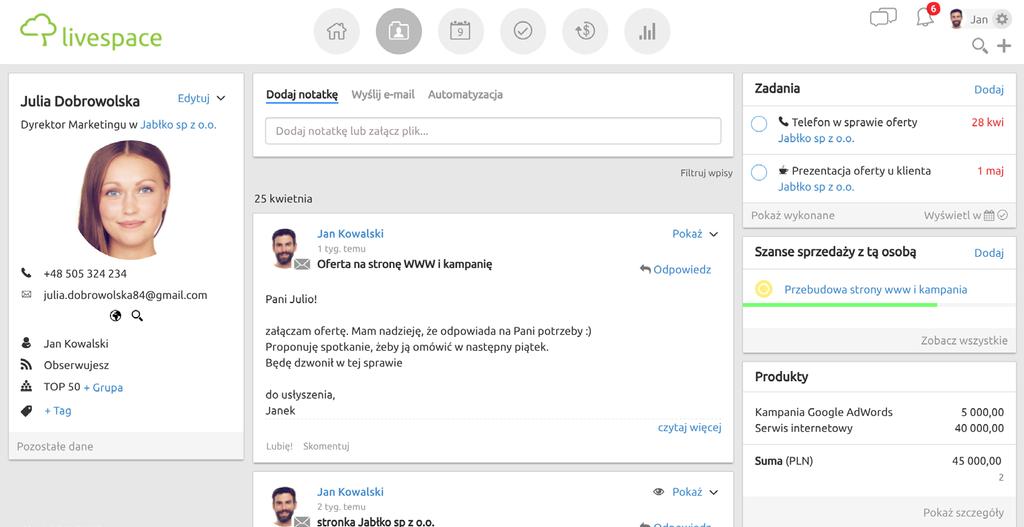Click Jabłko sp z o.o. under Telefon task
The width and height of the screenshot is (1024, 527).
click(x=816, y=138)
